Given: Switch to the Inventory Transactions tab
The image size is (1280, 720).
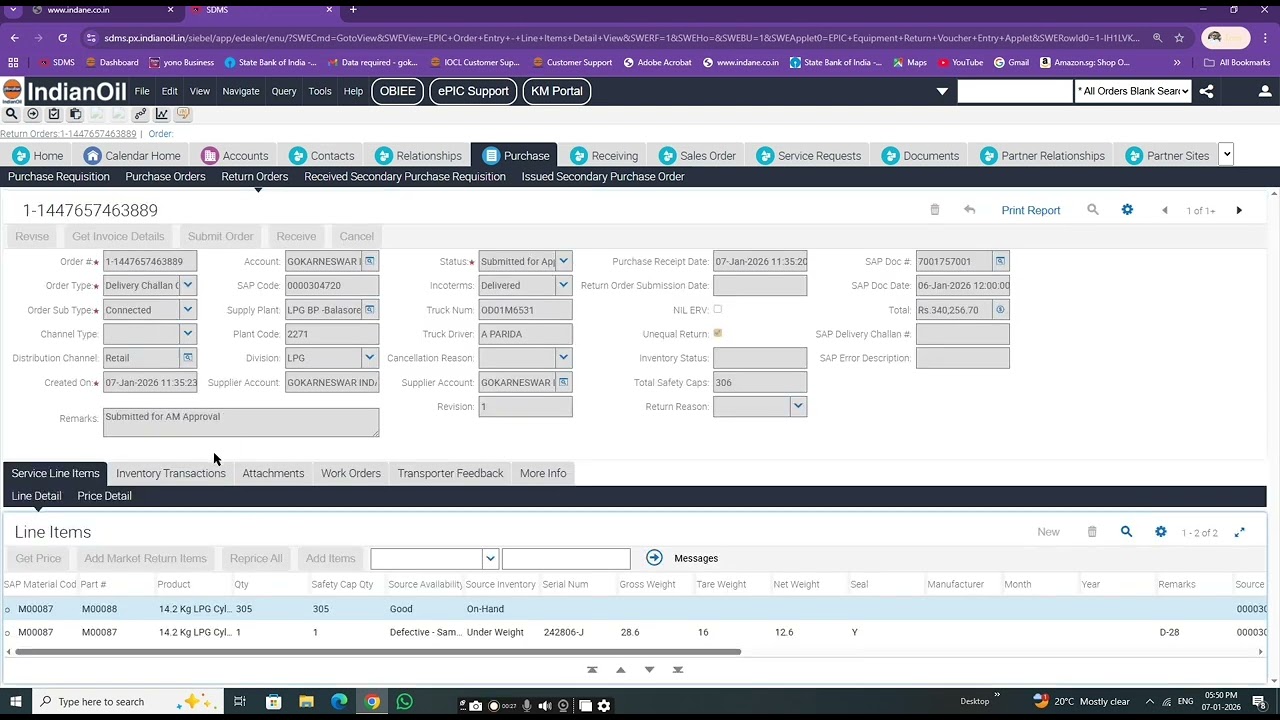Looking at the screenshot, I should [171, 473].
